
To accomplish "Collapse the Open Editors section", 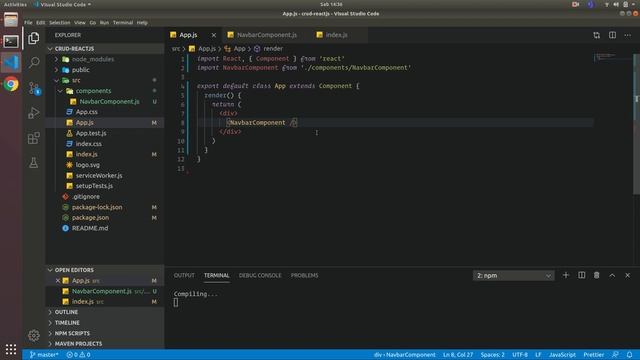I will pos(105,270).
